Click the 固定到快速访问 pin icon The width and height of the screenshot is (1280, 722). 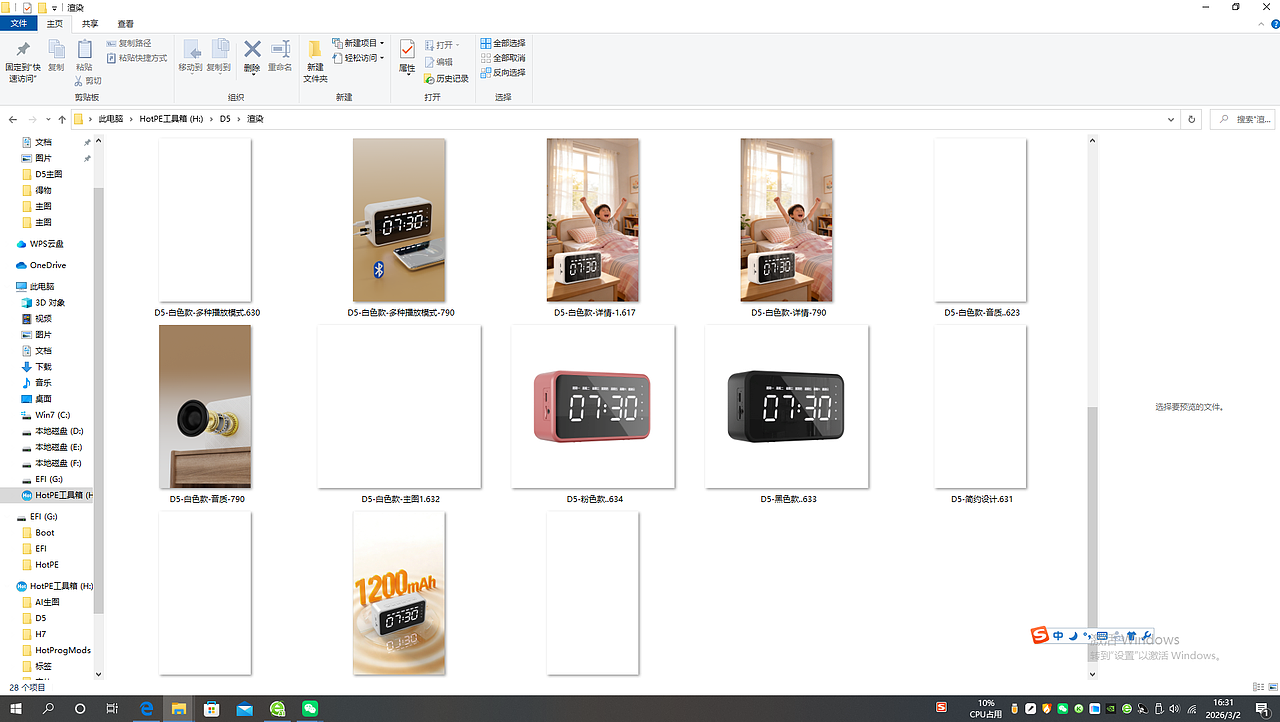[22, 50]
